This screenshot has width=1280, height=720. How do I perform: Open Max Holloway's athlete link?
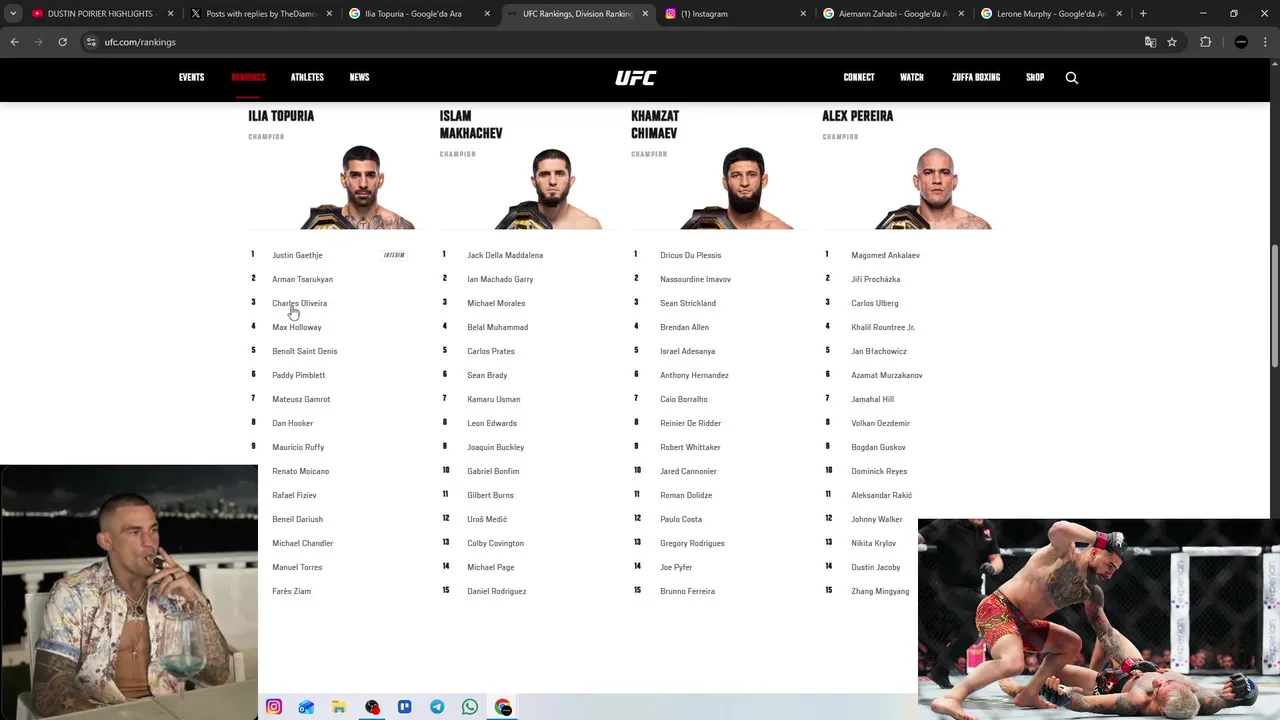click(296, 327)
